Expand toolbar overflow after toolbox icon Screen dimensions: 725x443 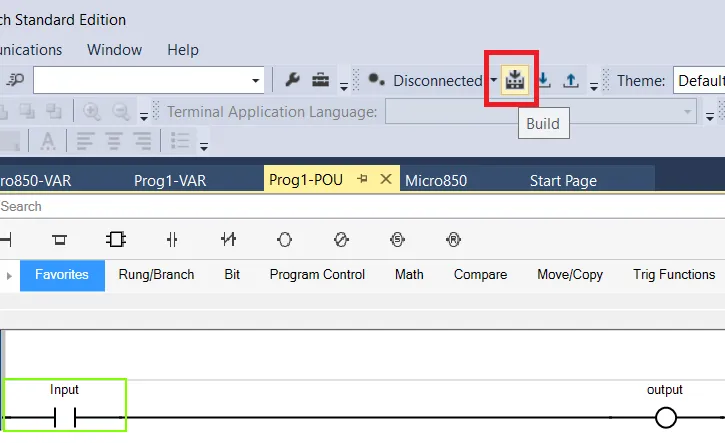[x=344, y=86]
